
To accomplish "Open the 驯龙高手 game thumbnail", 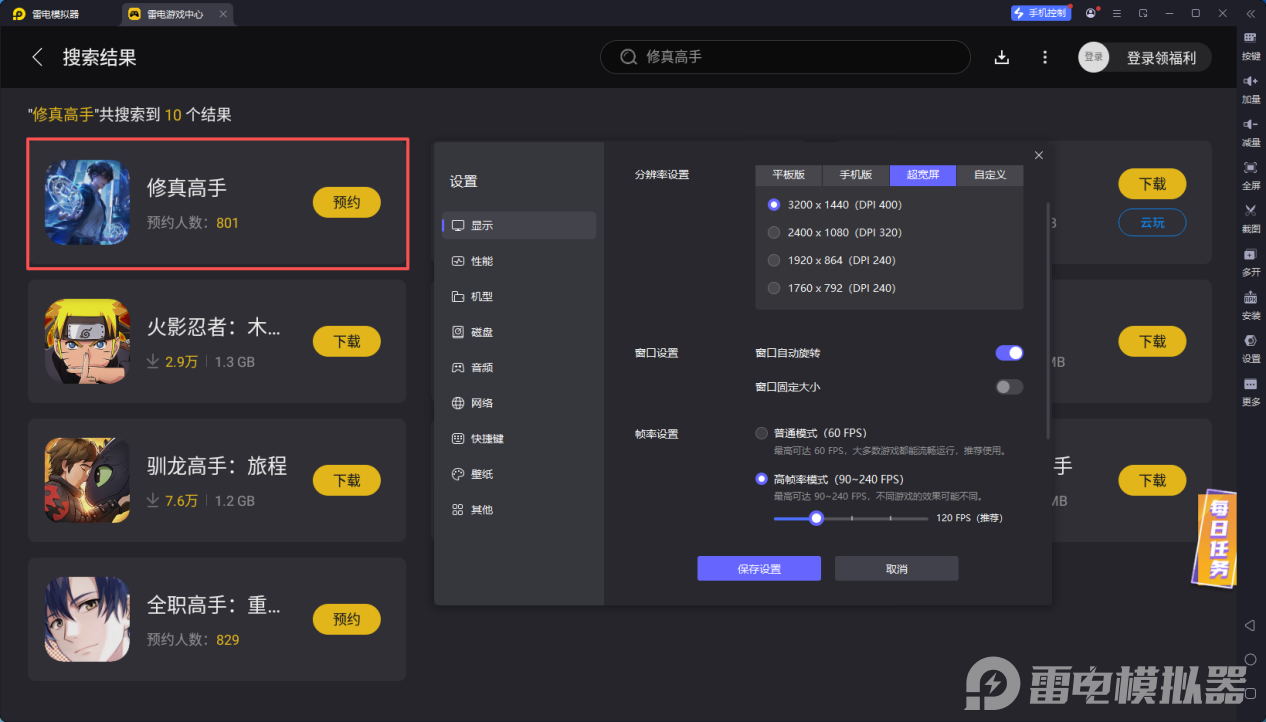I will (x=87, y=480).
